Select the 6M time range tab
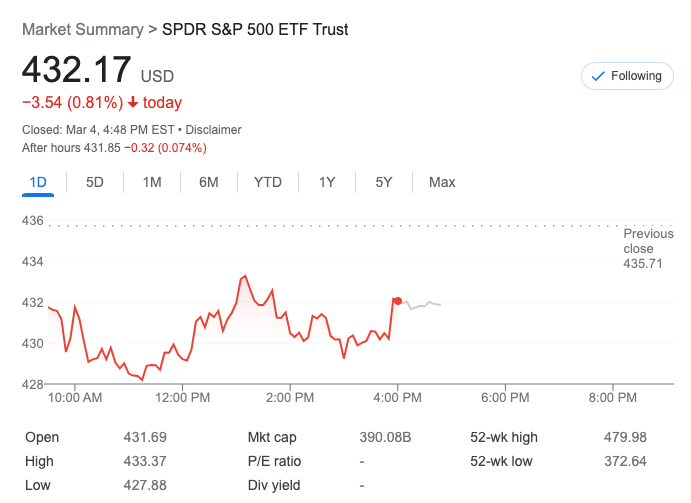691x503 pixels. tap(209, 182)
